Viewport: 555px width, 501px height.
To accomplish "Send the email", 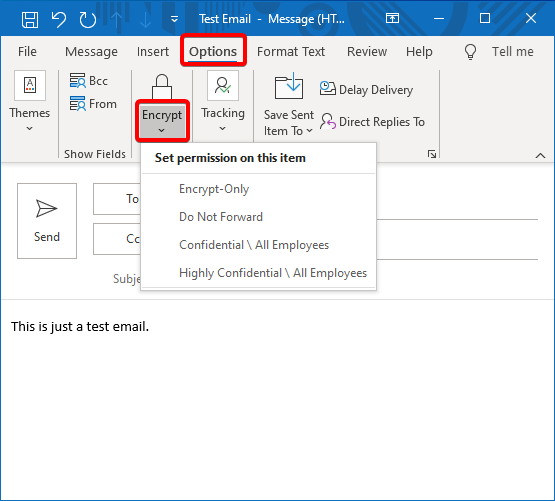I will (x=47, y=221).
